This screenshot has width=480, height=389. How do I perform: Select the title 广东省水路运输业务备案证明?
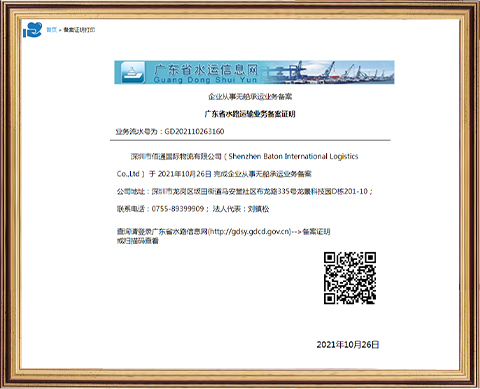tap(250, 114)
